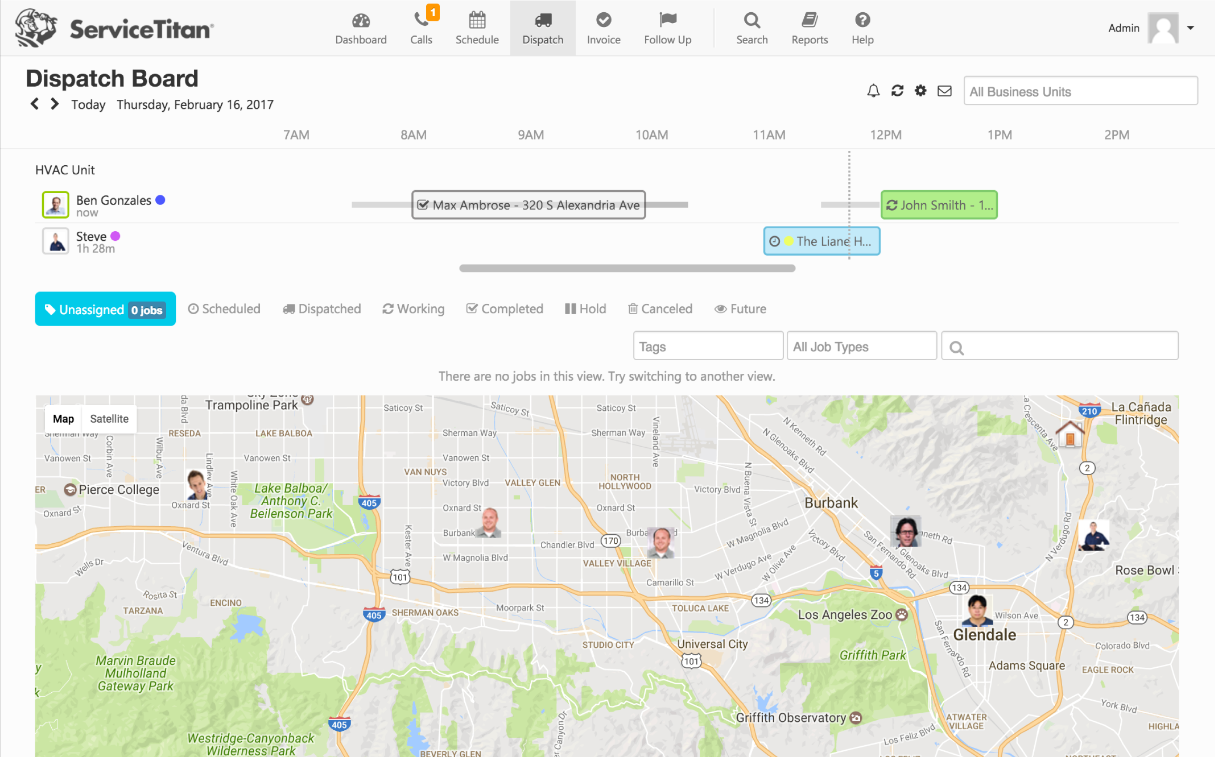1215x757 pixels.
Task: Open the Tags filter field
Action: (x=708, y=346)
